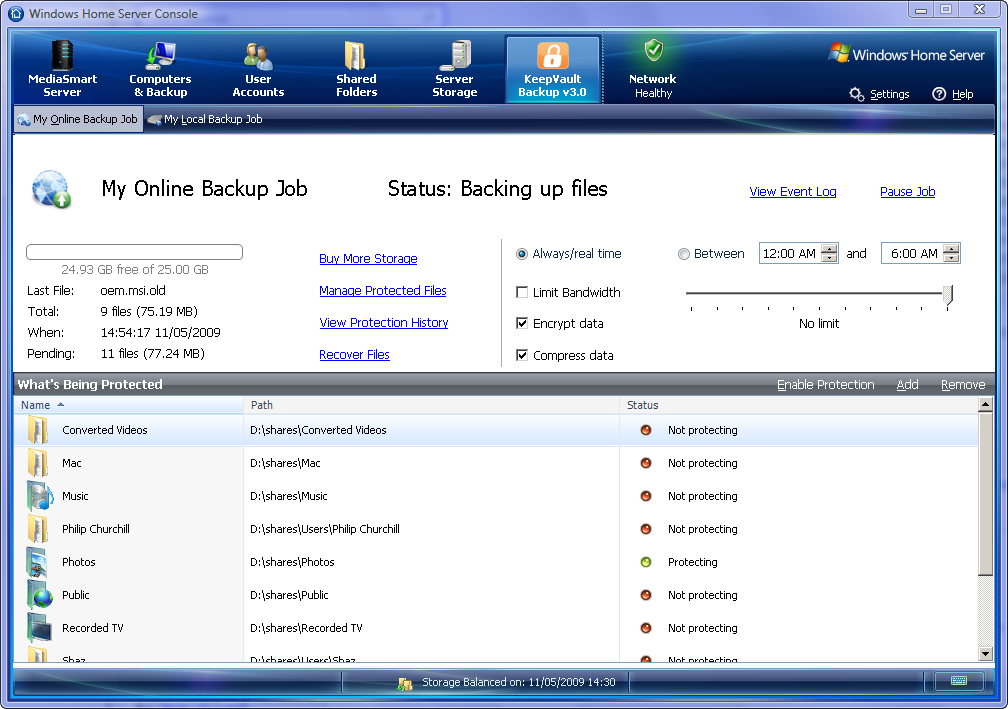Switch to My Local Backup Job tab
The height and width of the screenshot is (709, 1008).
(x=205, y=119)
